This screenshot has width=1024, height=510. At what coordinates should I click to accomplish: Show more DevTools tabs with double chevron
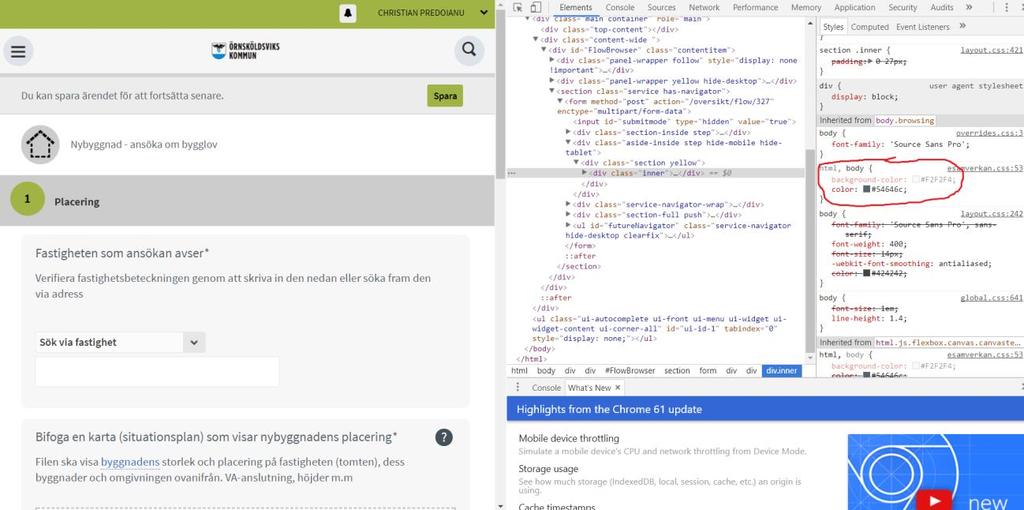(x=969, y=7)
